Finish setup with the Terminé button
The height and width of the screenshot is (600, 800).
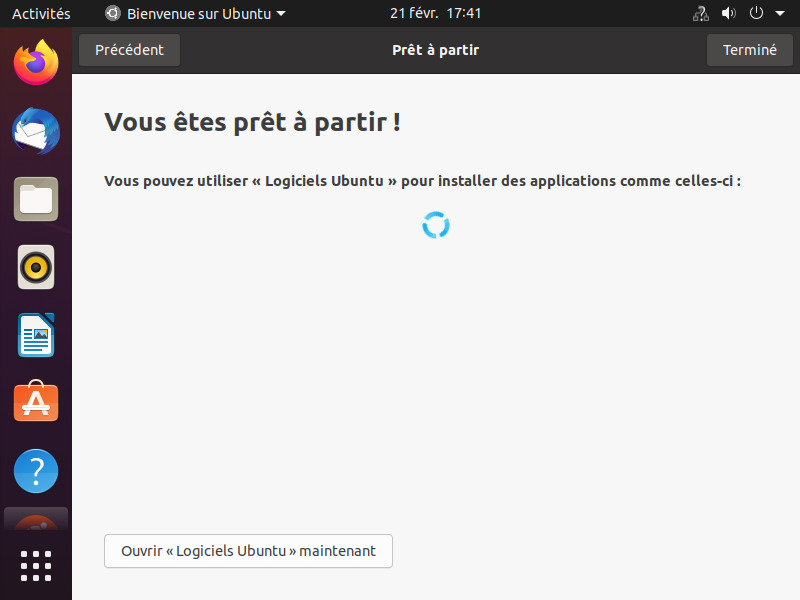[750, 50]
